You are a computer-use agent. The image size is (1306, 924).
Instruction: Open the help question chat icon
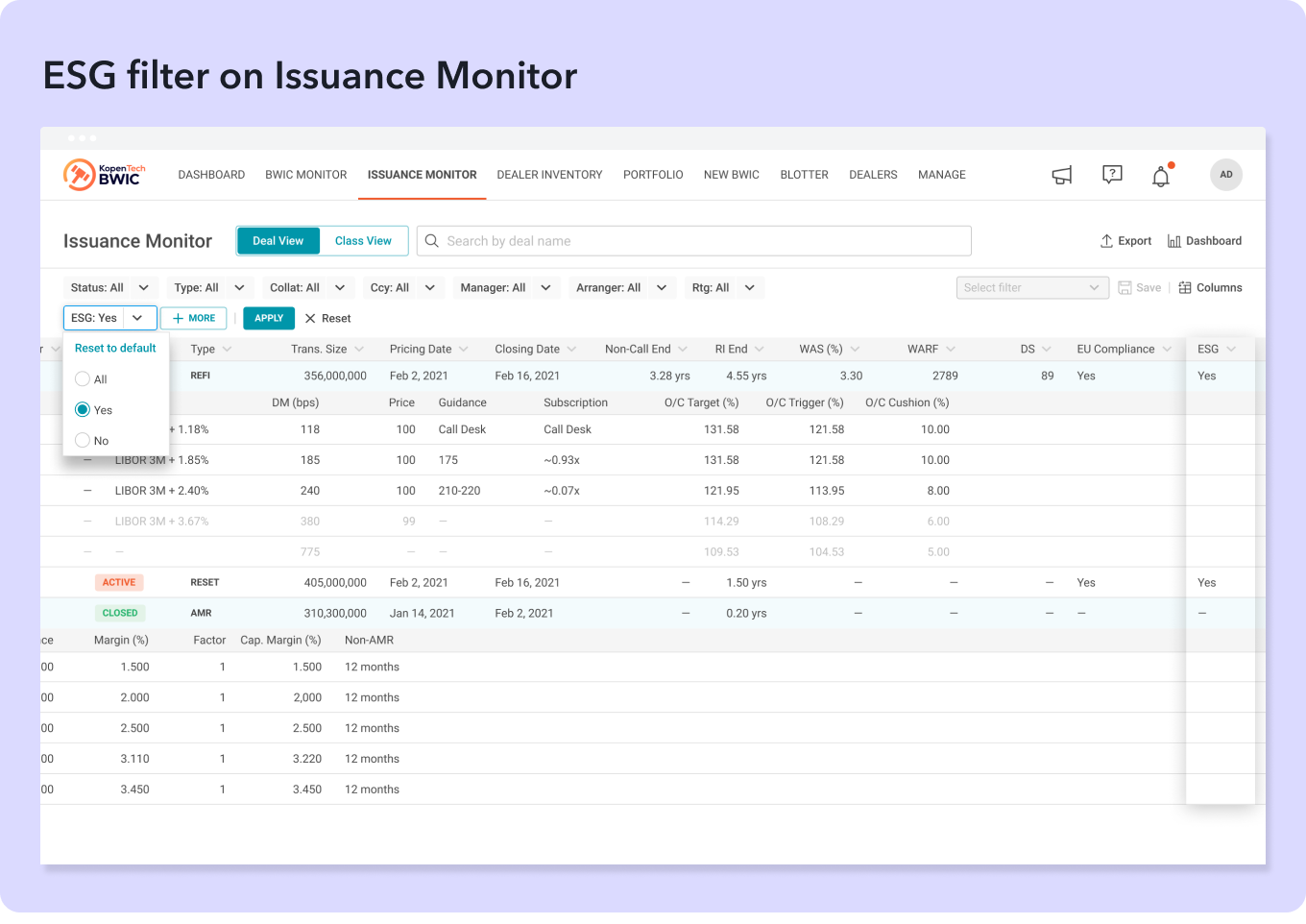(1112, 175)
